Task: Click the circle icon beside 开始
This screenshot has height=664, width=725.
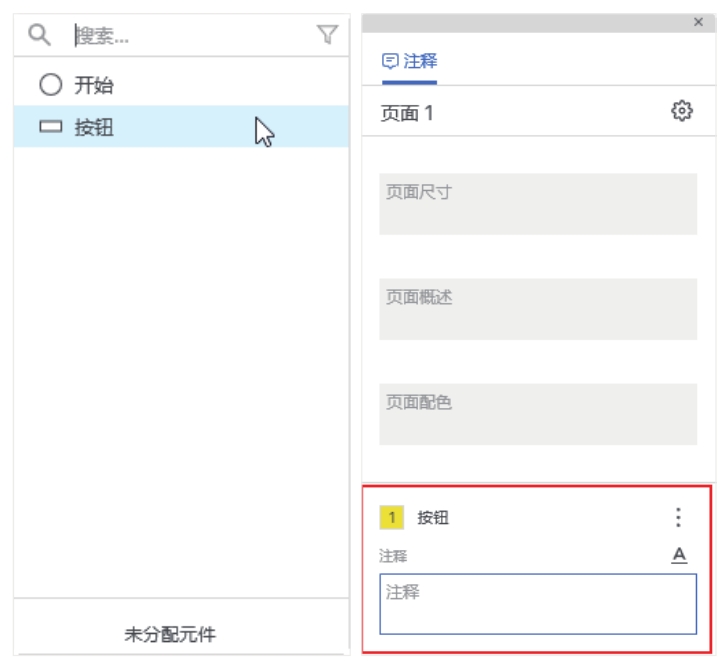Action: 51,85
